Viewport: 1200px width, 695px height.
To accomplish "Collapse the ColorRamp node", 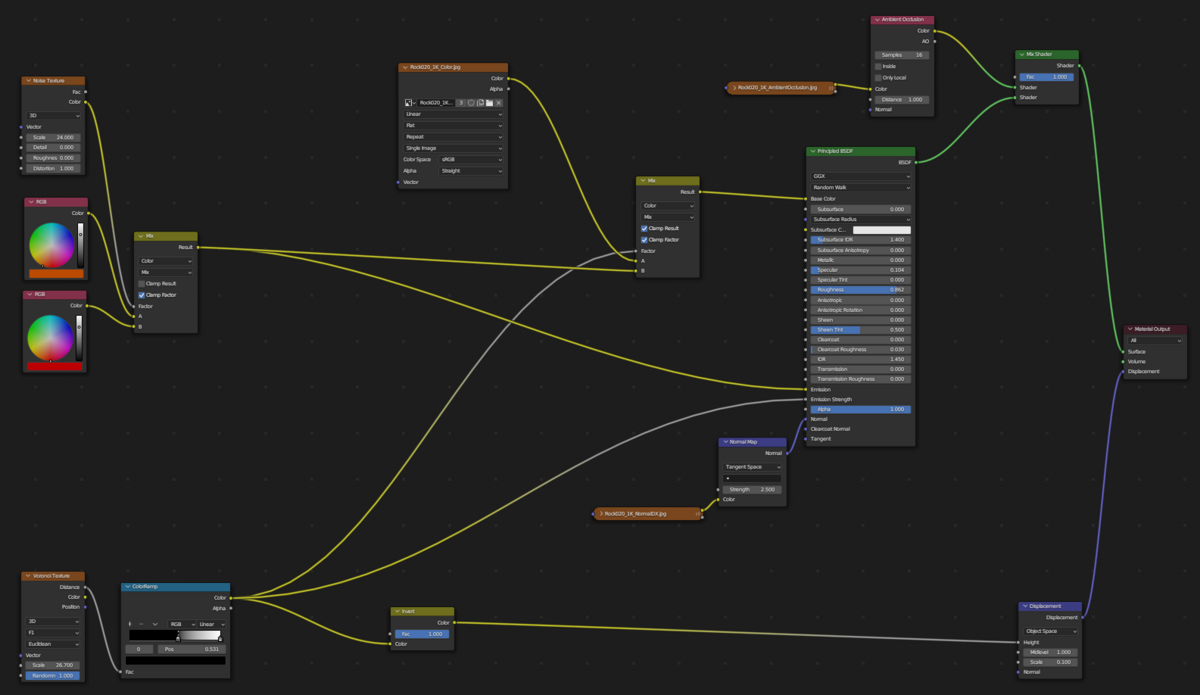I will tap(128, 587).
